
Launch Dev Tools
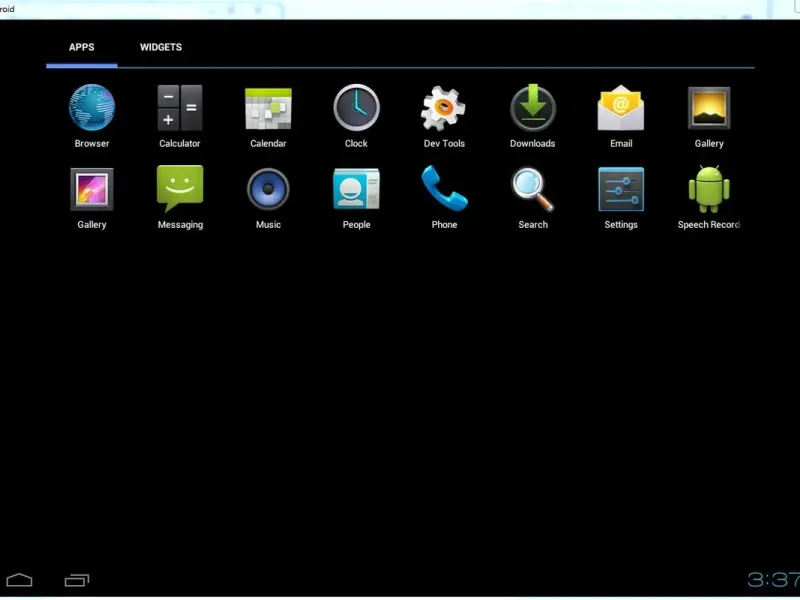pos(443,108)
